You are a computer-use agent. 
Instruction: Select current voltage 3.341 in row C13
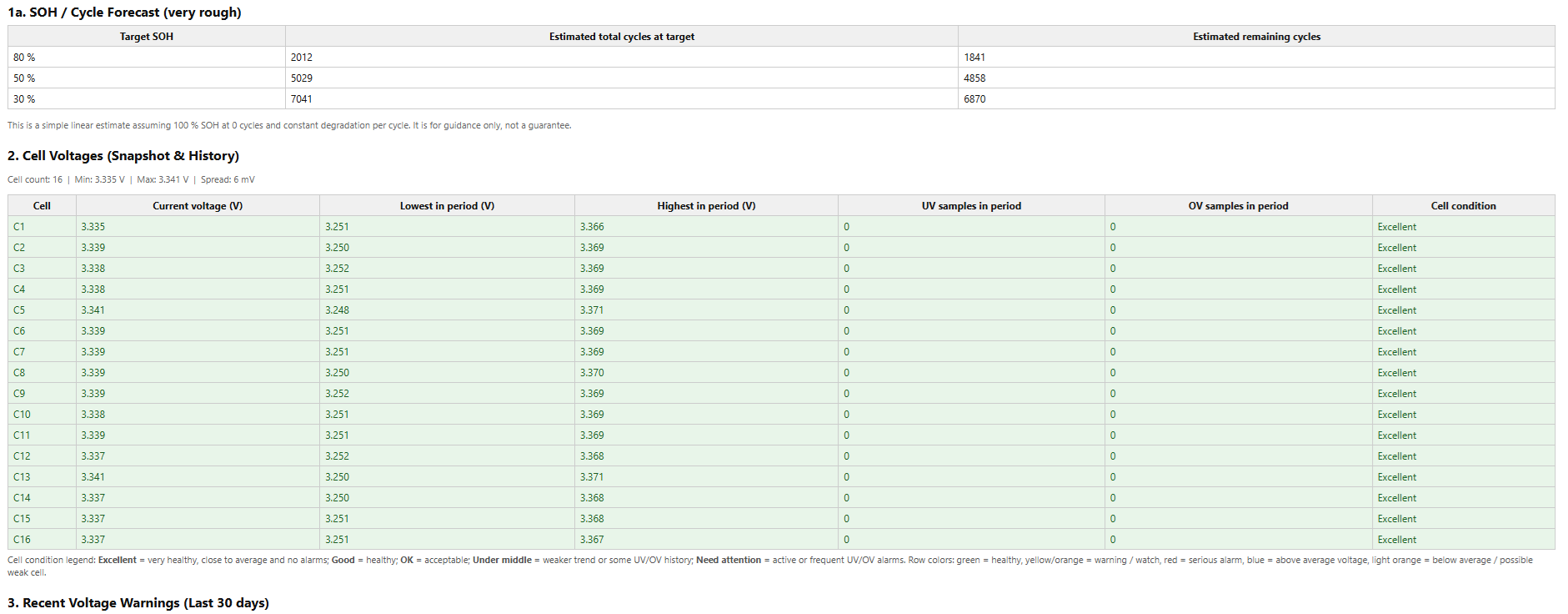point(198,477)
